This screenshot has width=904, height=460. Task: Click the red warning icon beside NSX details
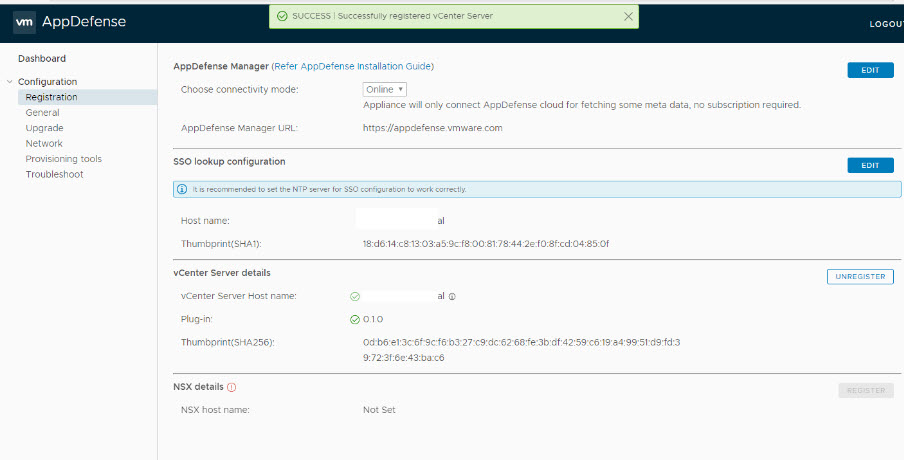232,387
